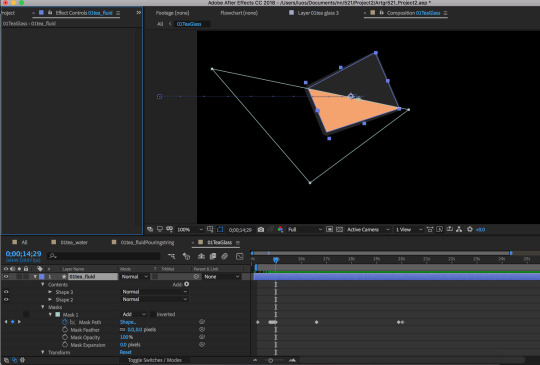Open the Timeline panel from viewer icon
The image size is (540, 365).
449,229
